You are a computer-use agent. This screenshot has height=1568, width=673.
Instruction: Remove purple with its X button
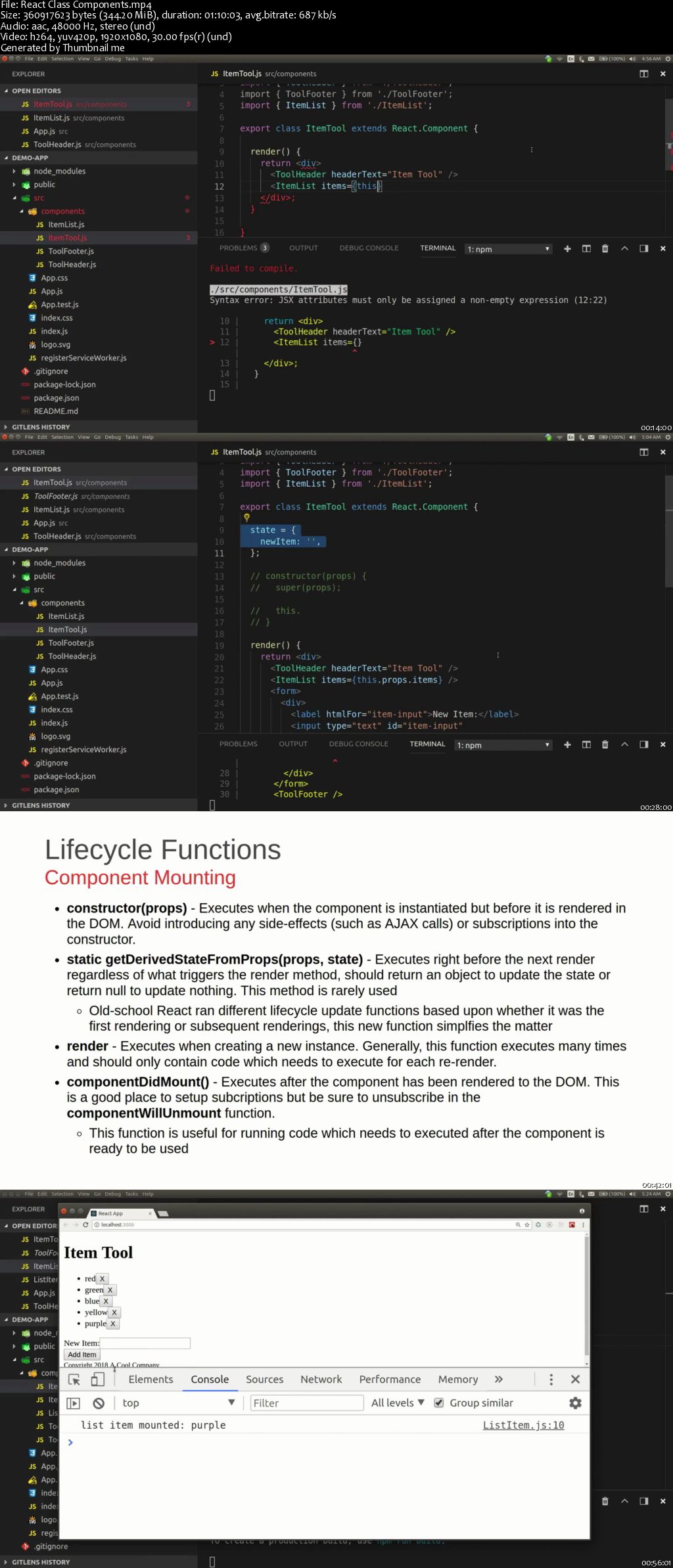pyautogui.click(x=112, y=1324)
